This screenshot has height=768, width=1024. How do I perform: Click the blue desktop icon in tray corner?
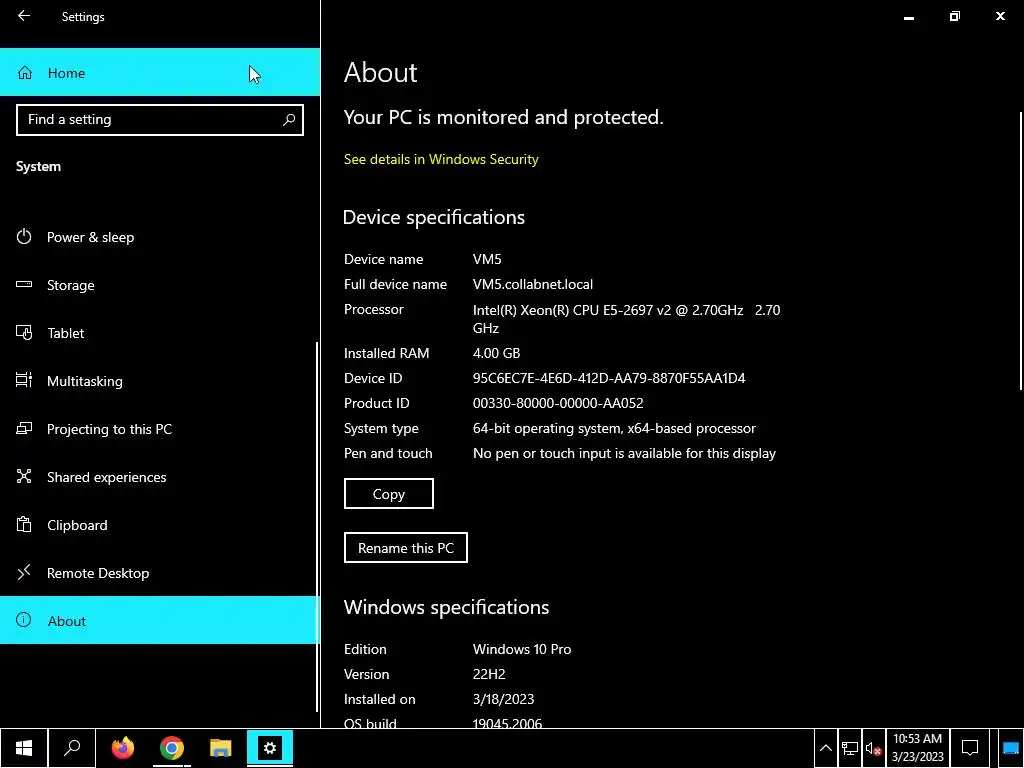click(x=1010, y=748)
